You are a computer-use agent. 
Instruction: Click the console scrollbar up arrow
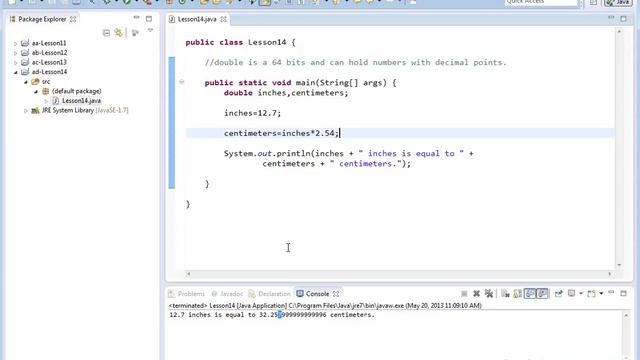pos(626,316)
